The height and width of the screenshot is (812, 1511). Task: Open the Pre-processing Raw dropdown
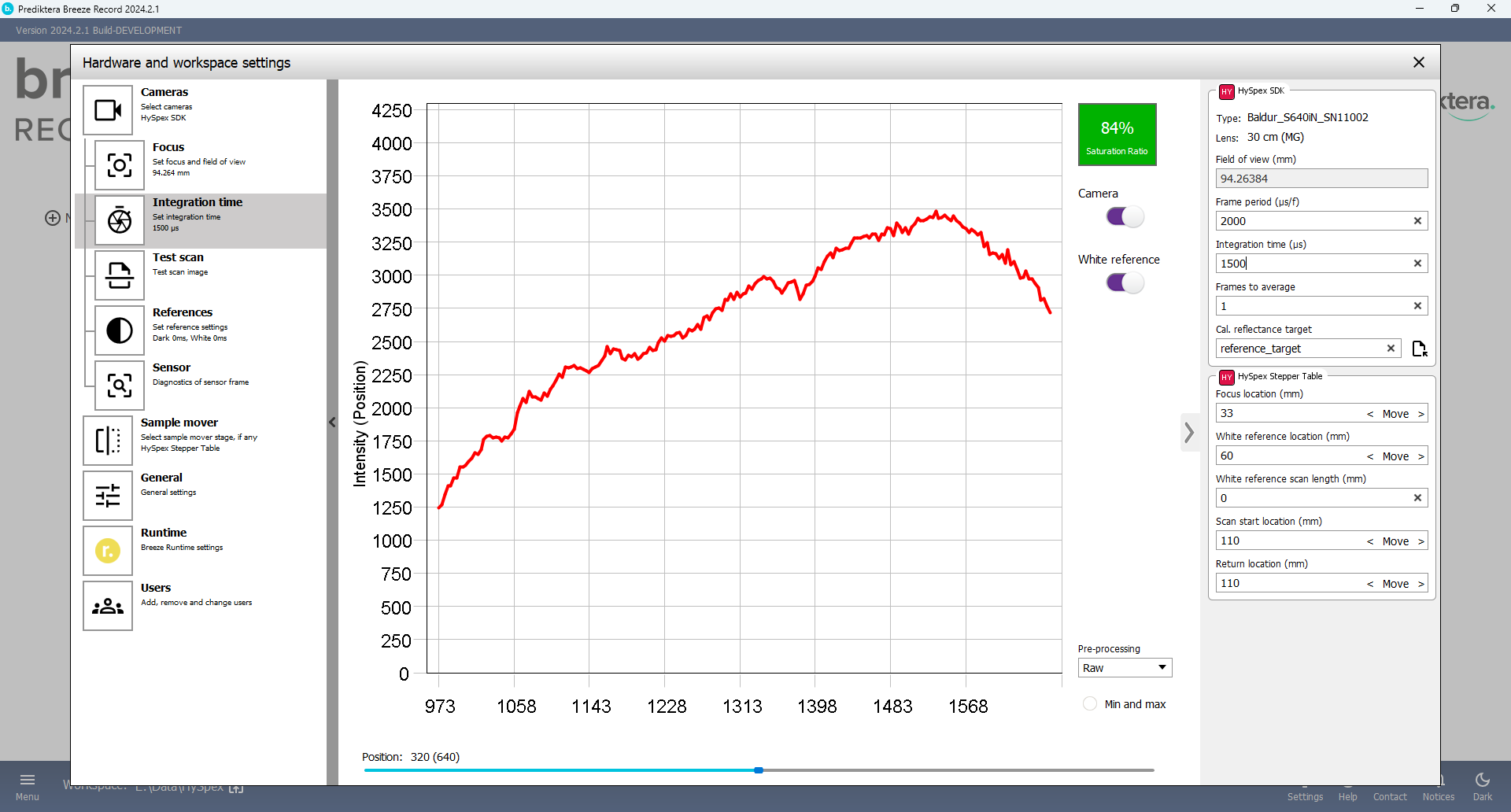[x=1124, y=668]
